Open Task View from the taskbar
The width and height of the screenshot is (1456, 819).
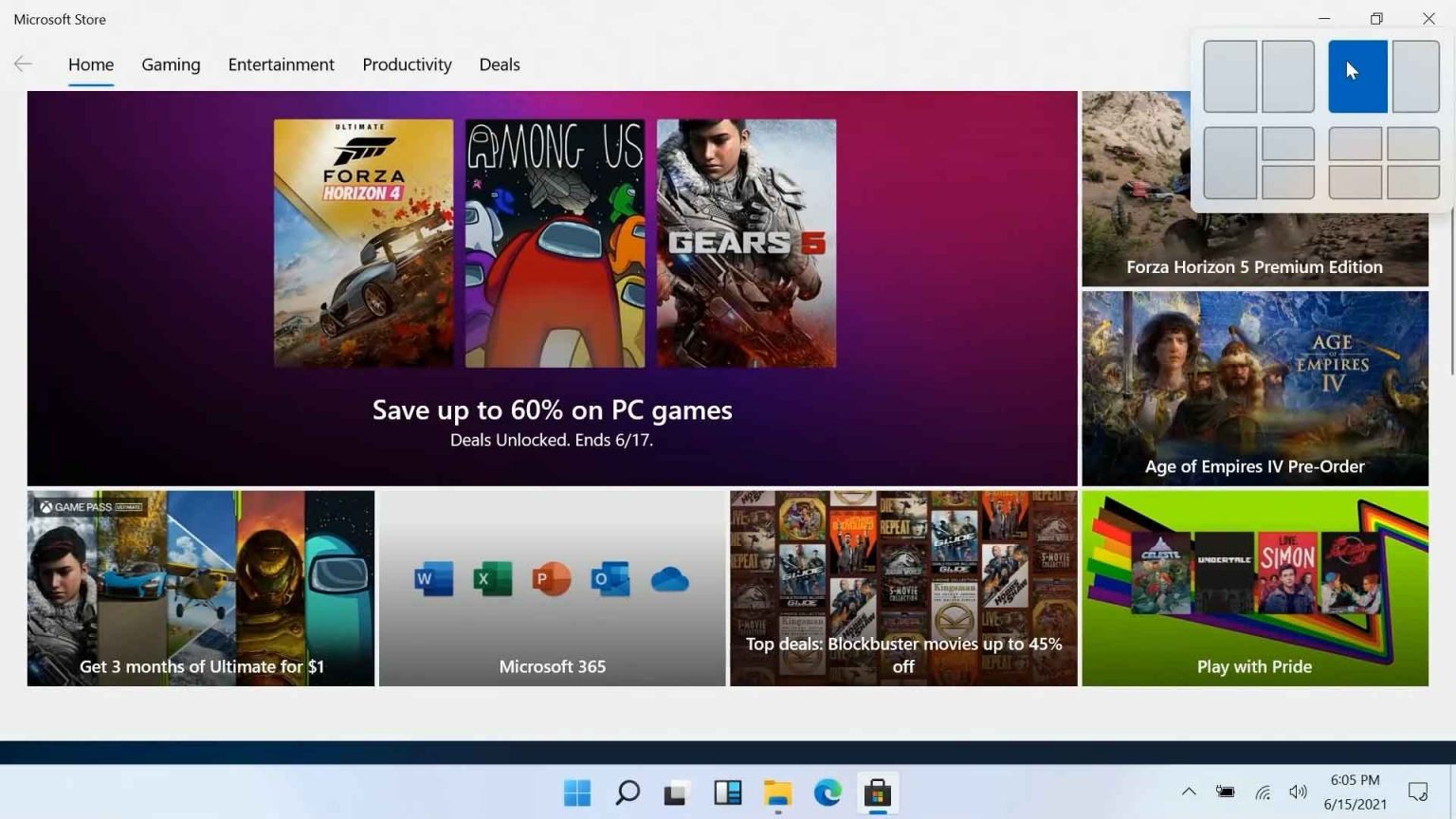click(677, 792)
